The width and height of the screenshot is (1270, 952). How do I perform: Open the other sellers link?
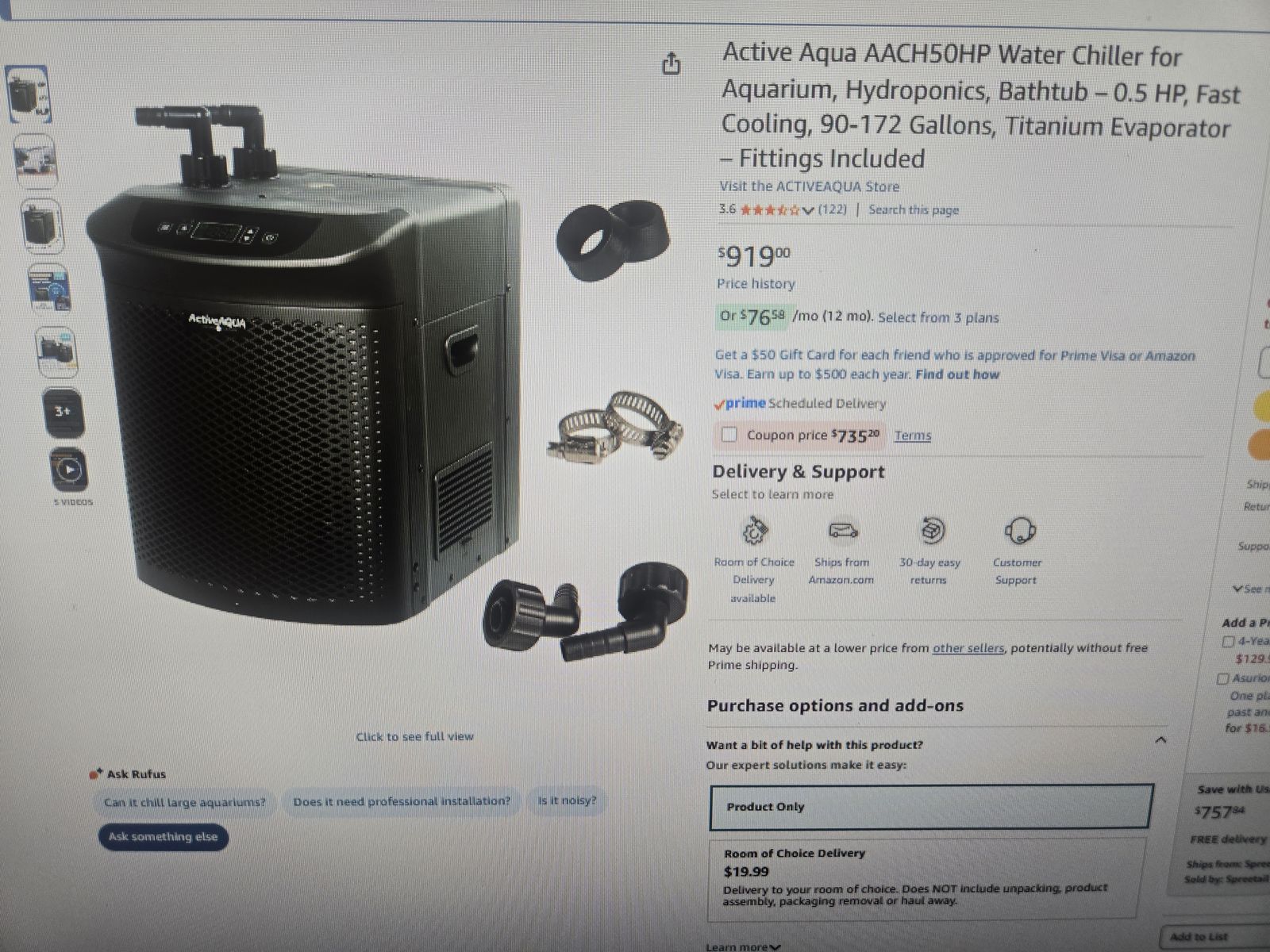click(968, 648)
